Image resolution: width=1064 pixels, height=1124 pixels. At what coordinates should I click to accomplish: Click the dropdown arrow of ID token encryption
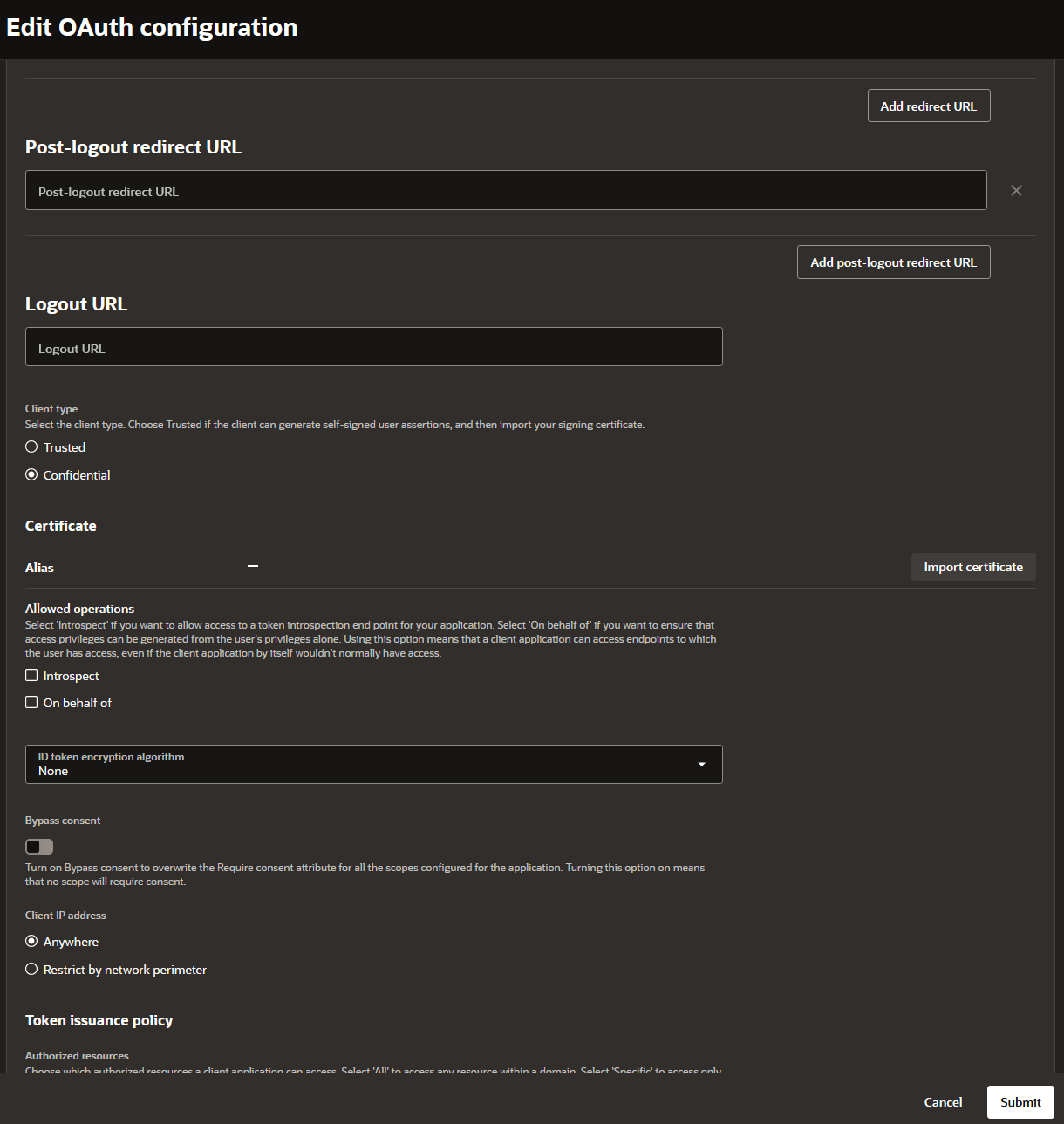coord(701,765)
